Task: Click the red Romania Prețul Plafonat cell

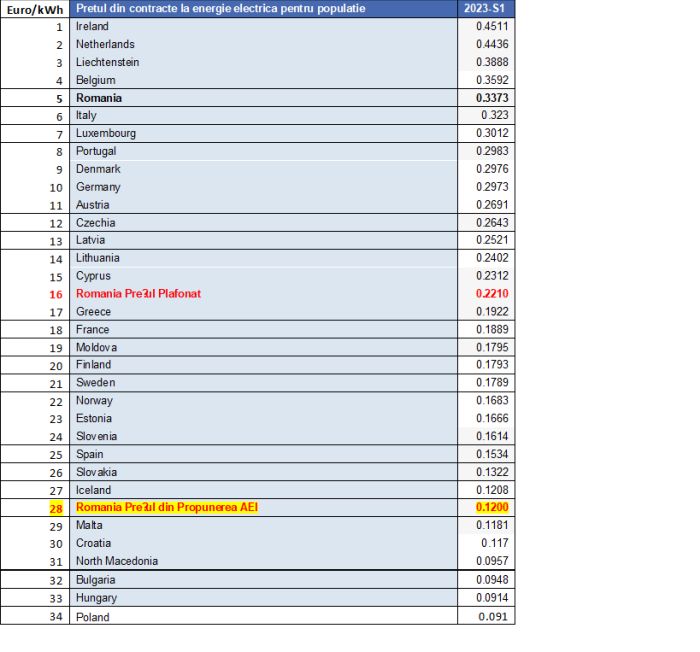Action: 263,293
